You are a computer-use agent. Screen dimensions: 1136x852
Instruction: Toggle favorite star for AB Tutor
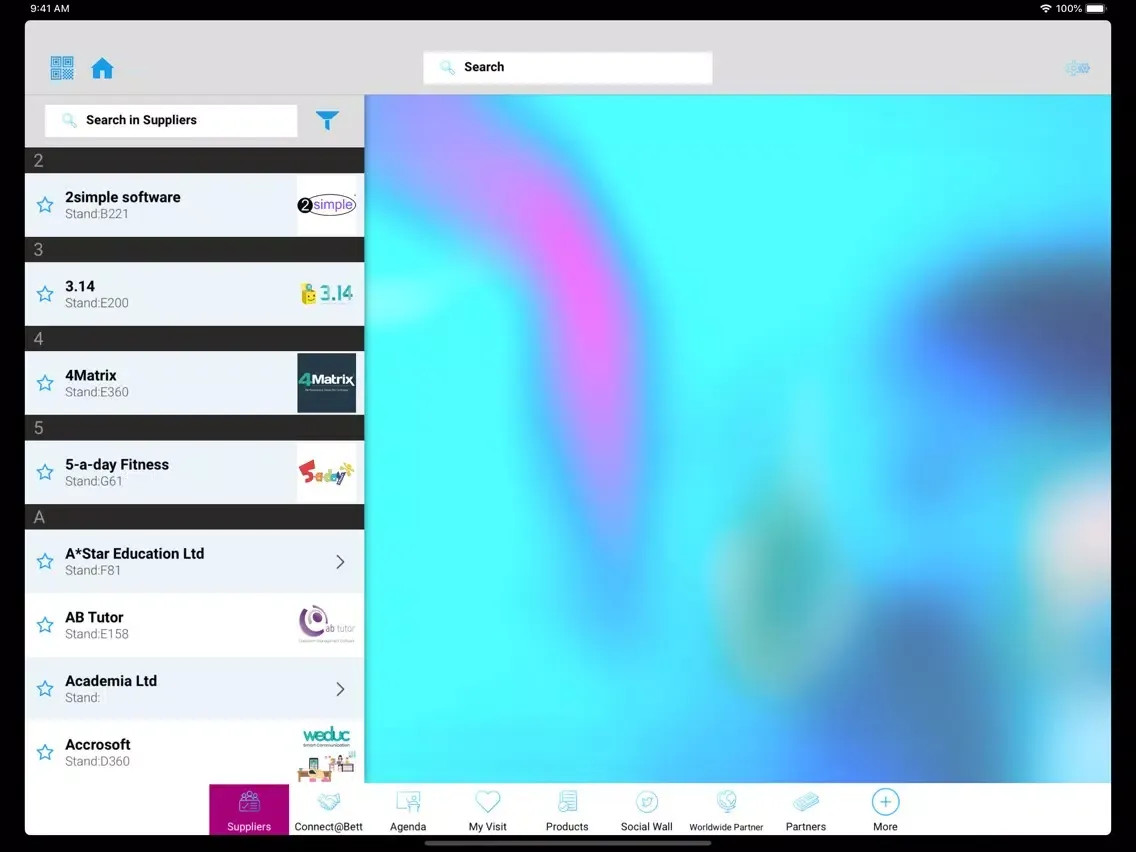pos(45,625)
